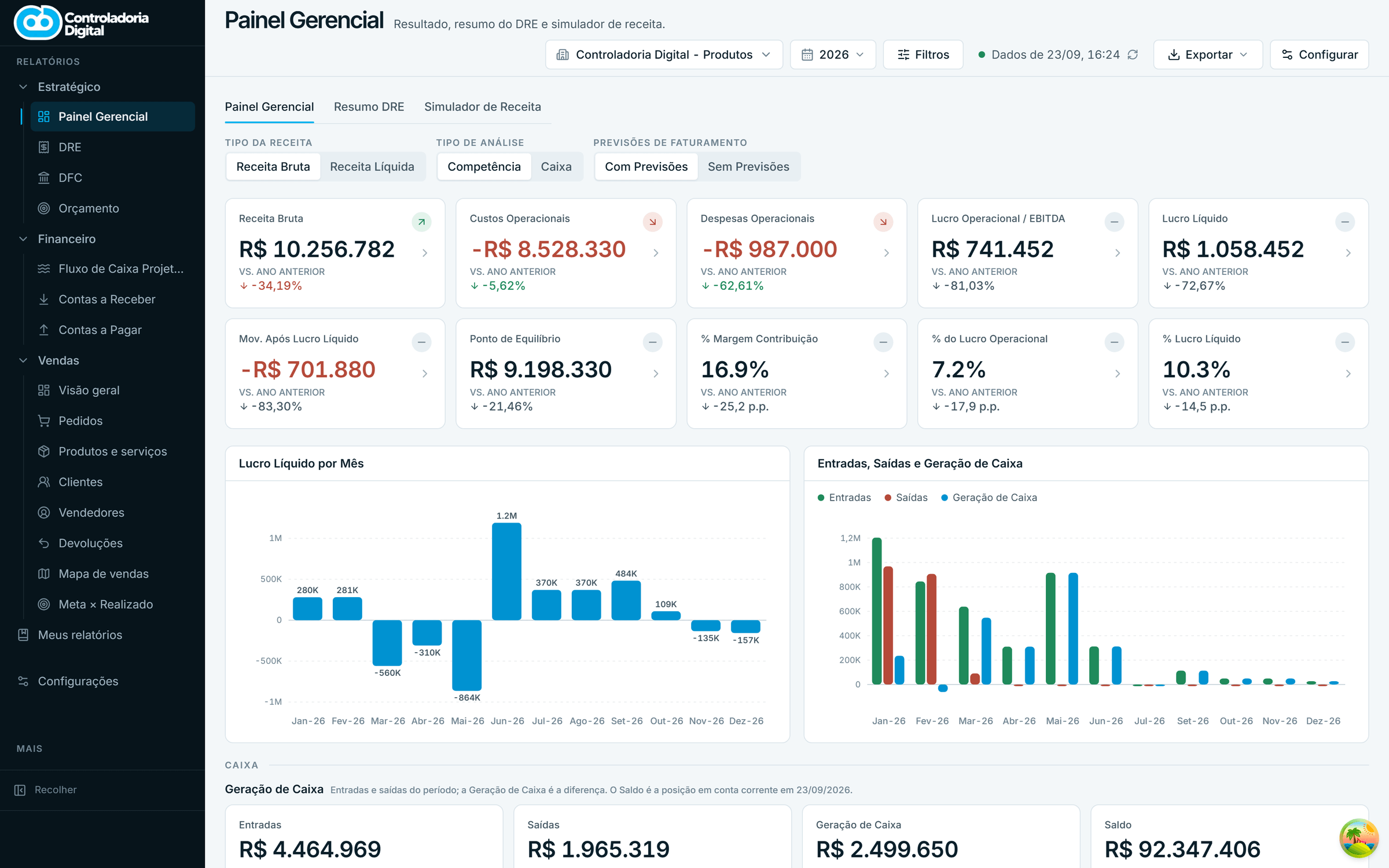Switch to Simulador de Receita tab
This screenshot has width=1389, height=868.
click(483, 107)
